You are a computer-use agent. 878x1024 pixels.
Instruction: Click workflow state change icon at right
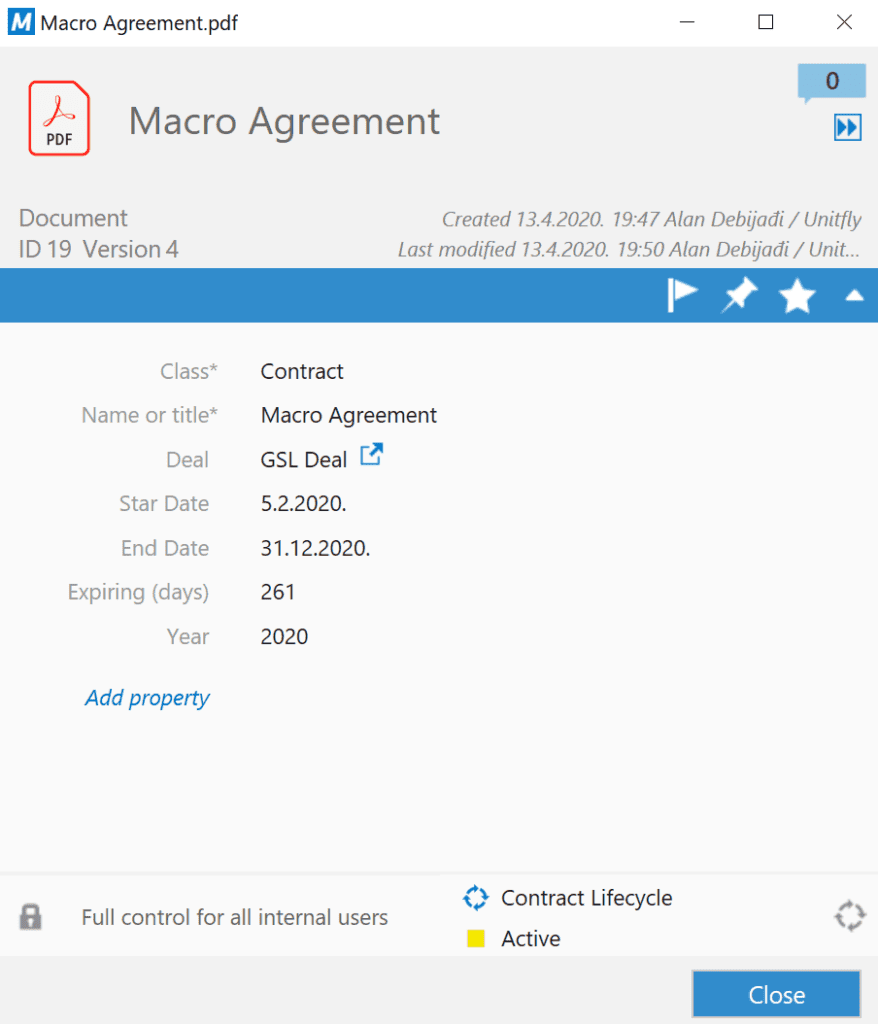coord(849,916)
